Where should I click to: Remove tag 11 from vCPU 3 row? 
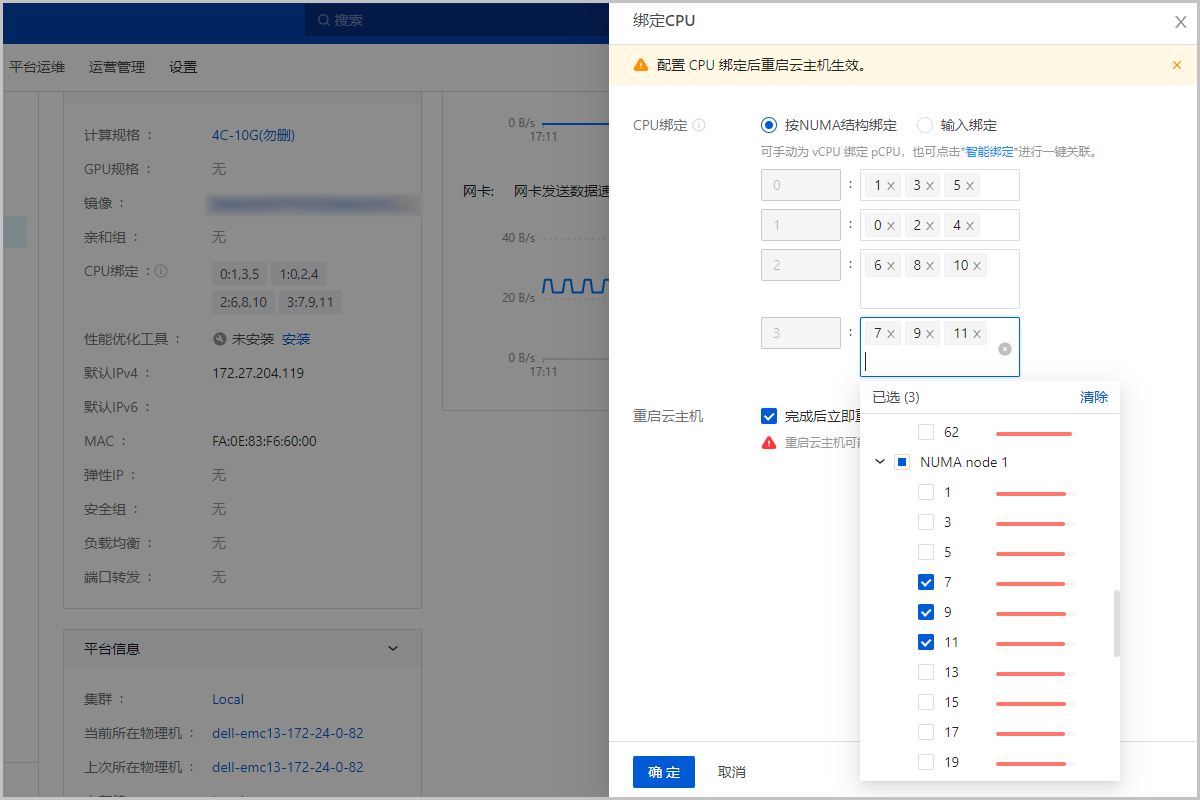point(977,334)
